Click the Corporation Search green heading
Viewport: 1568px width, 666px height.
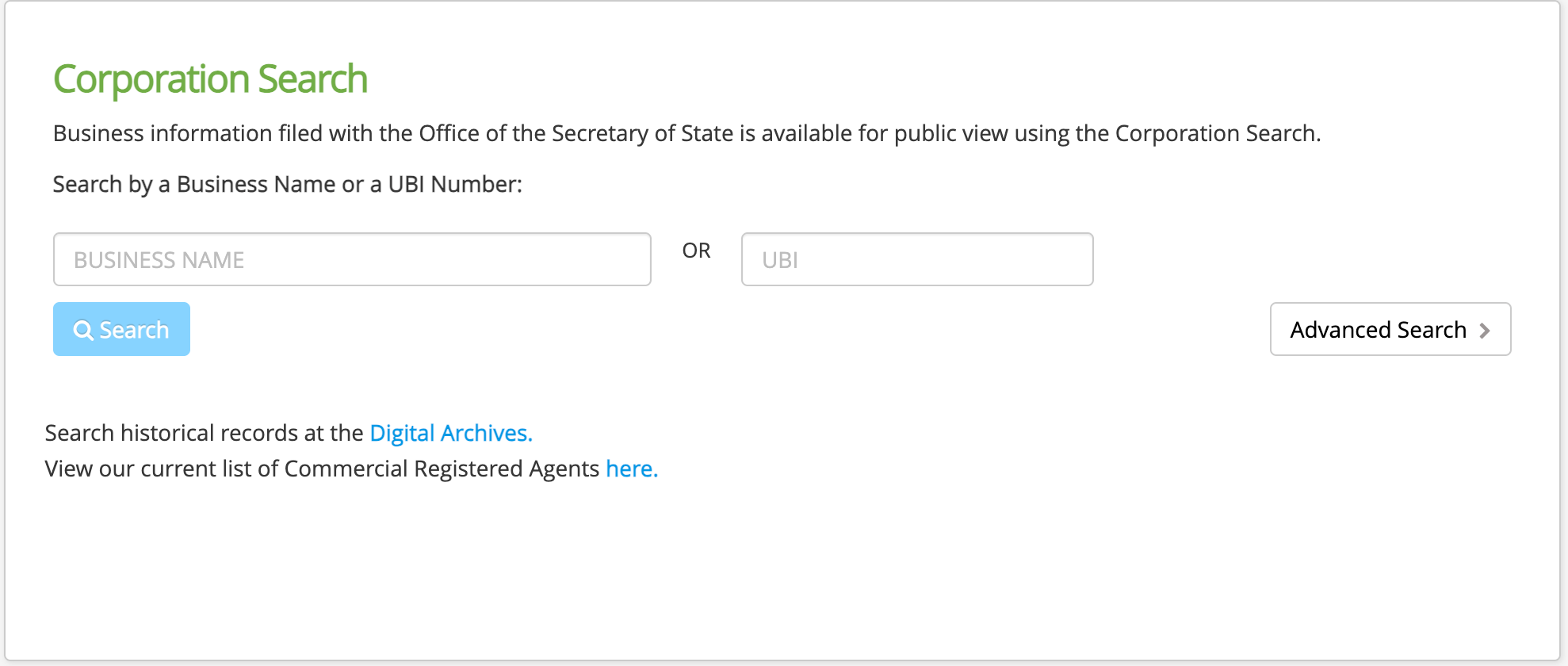point(210,79)
